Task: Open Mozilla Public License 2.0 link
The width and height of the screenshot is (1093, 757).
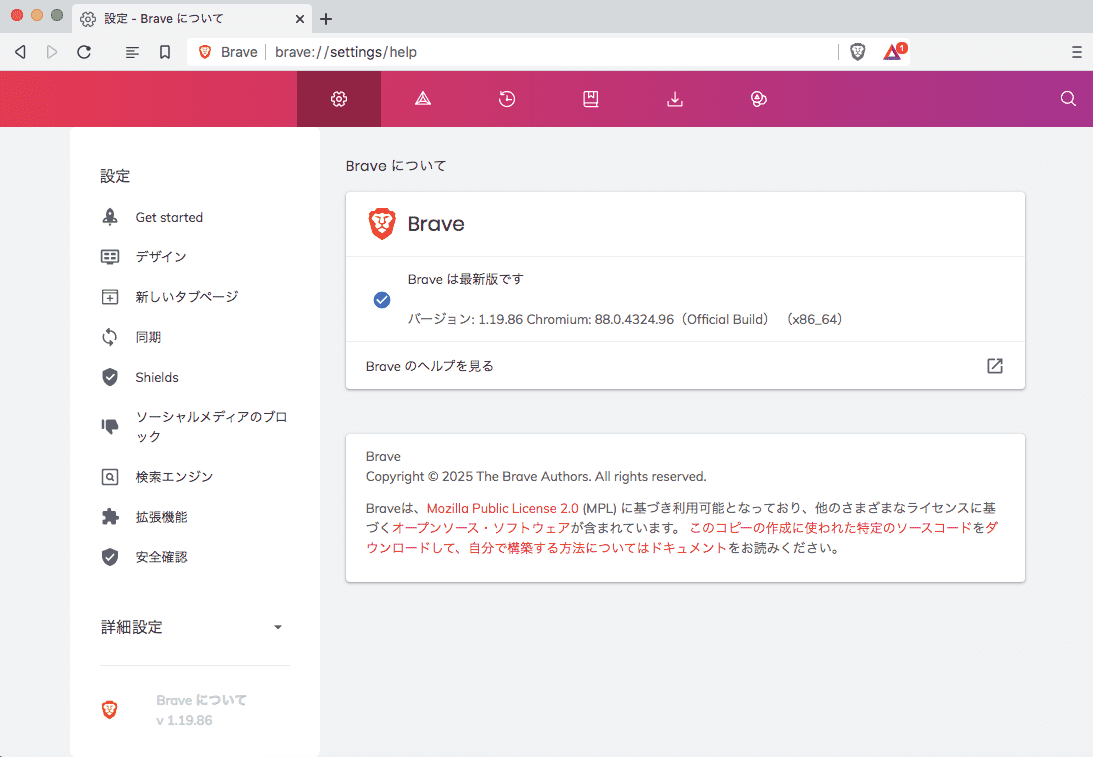Action: 503,508
